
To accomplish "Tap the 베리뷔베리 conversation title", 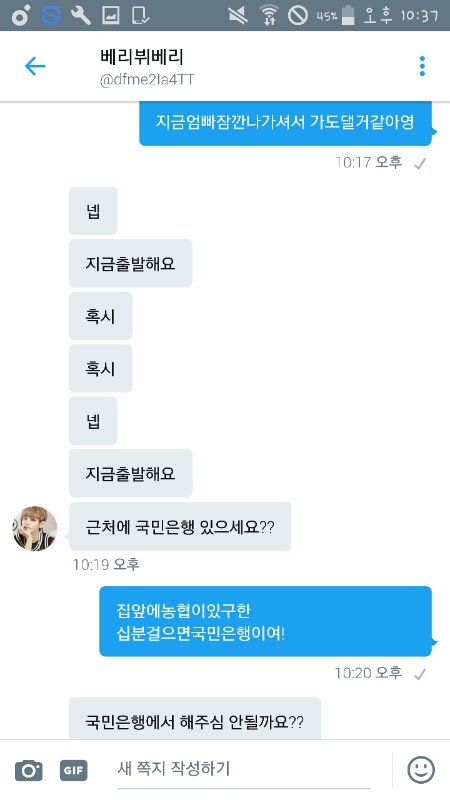I will click(142, 57).
